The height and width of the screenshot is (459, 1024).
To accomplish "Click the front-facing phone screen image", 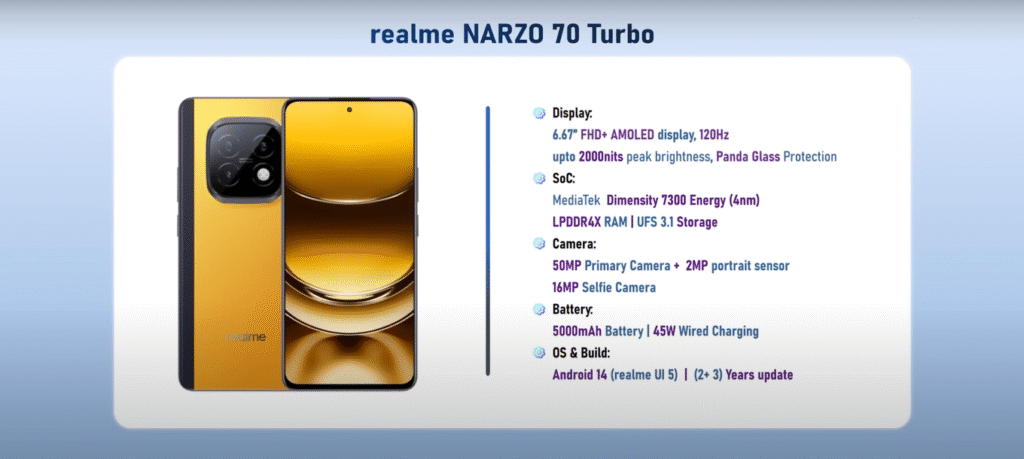I will (x=349, y=244).
